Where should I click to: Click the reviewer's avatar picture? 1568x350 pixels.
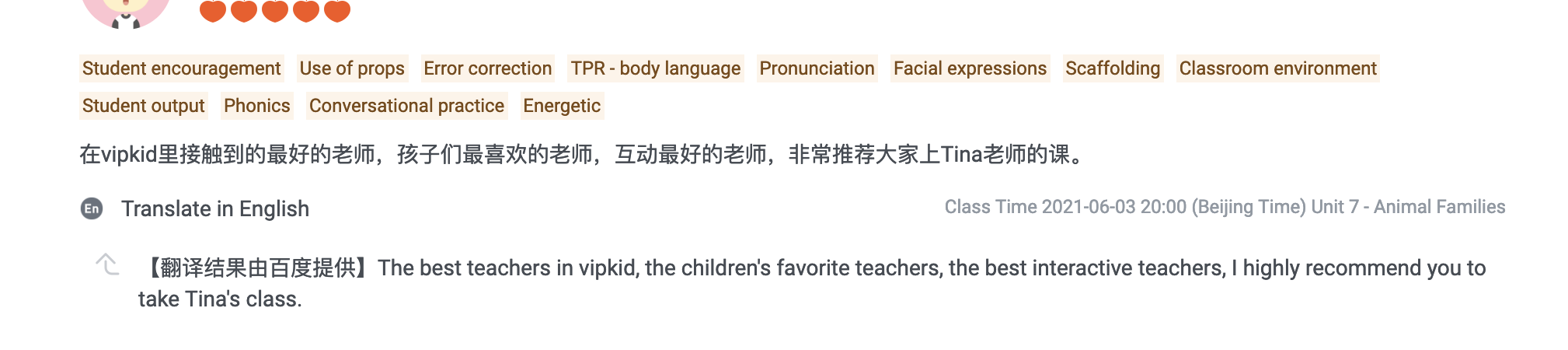click(126, 11)
